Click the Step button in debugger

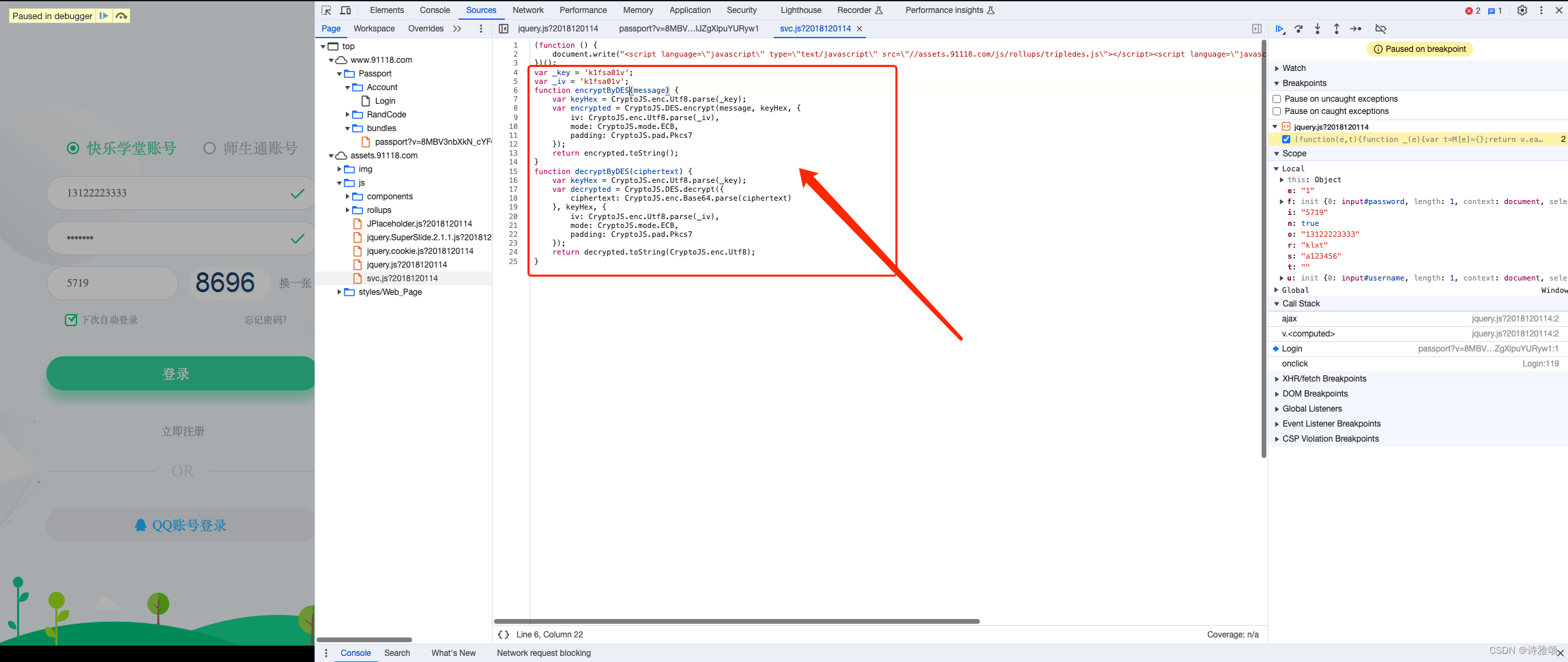click(1356, 29)
